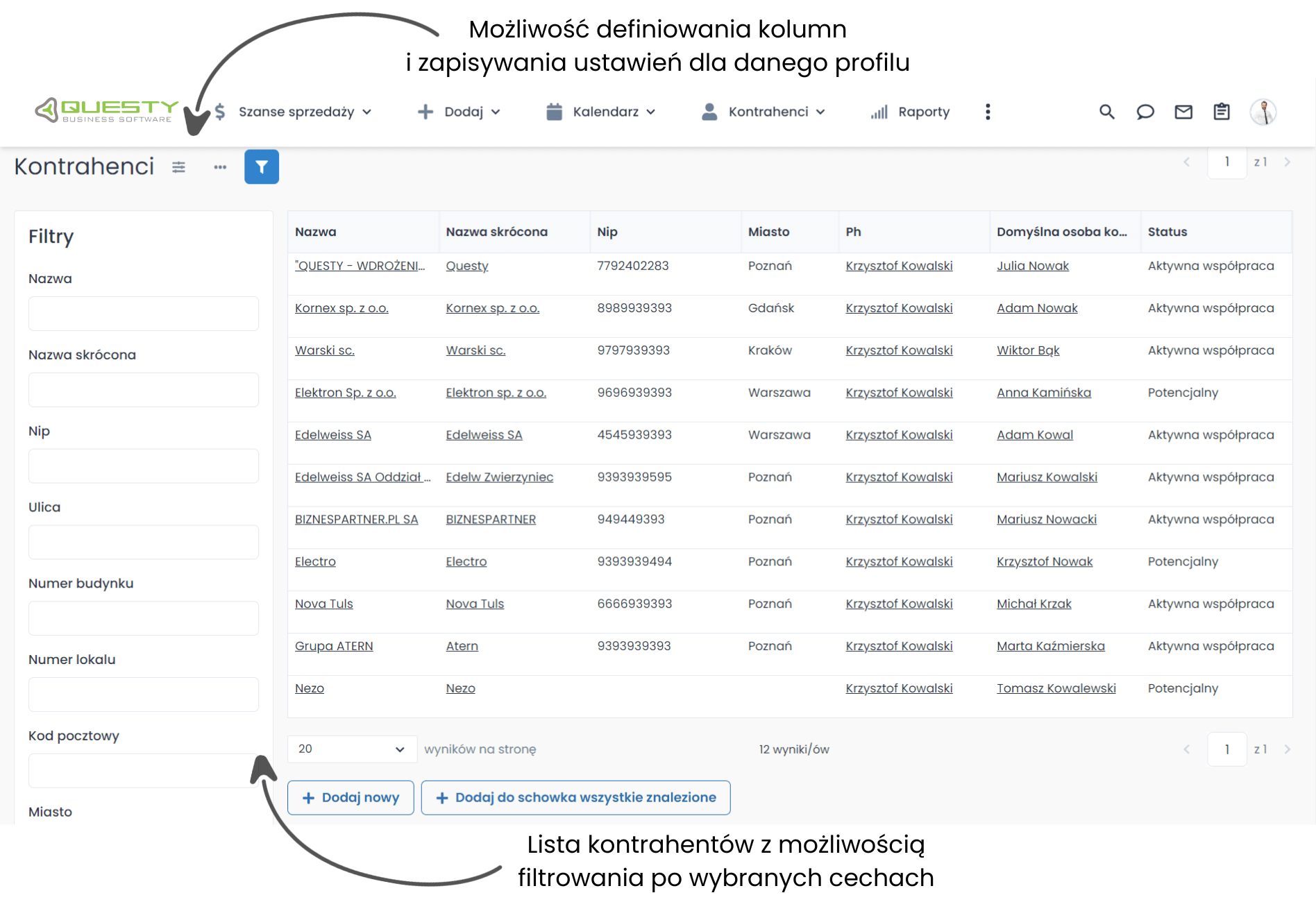
Task: Open contact person Anna Kamińska
Action: (1044, 393)
